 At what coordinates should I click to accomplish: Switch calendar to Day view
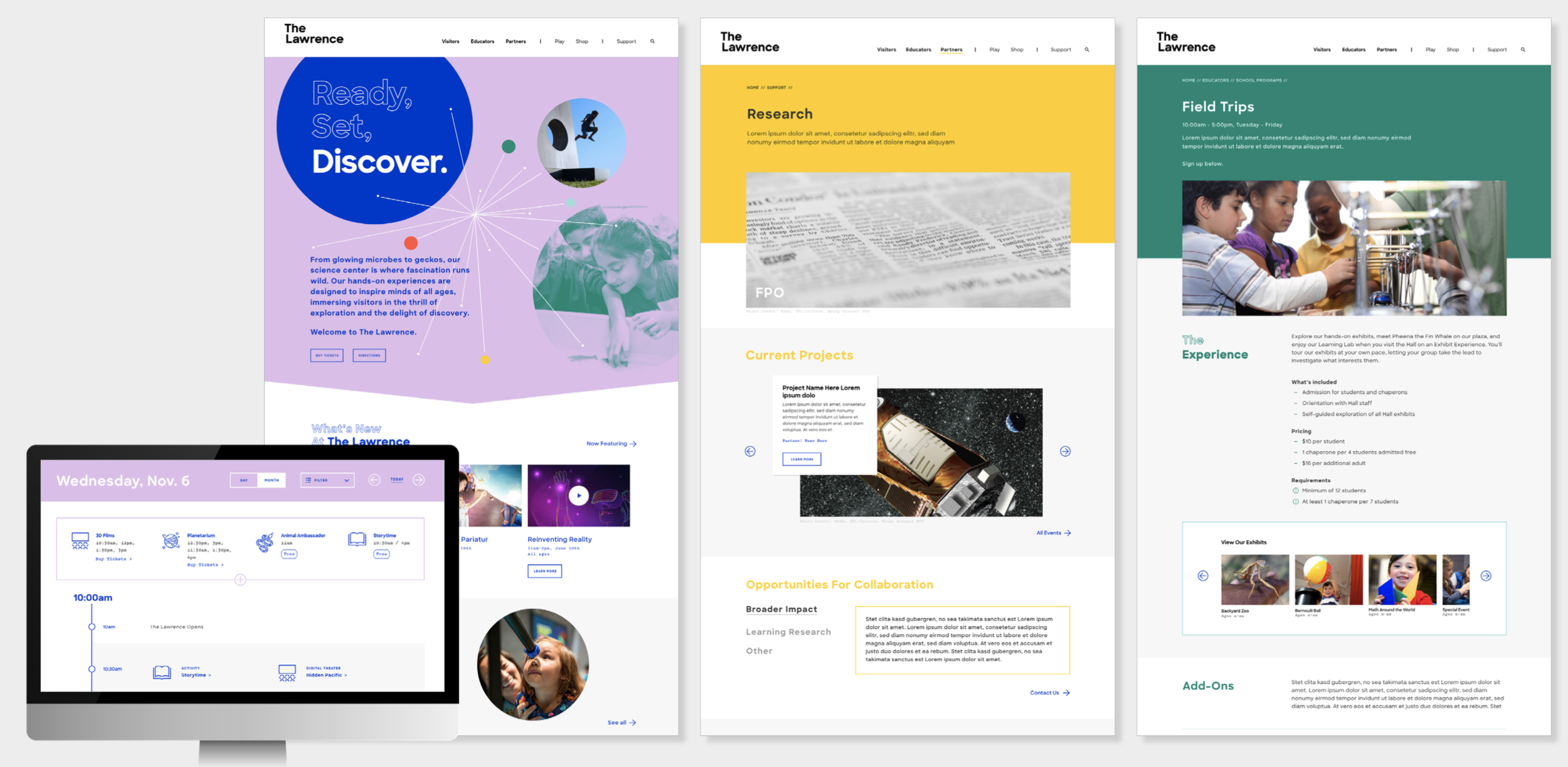tap(244, 480)
